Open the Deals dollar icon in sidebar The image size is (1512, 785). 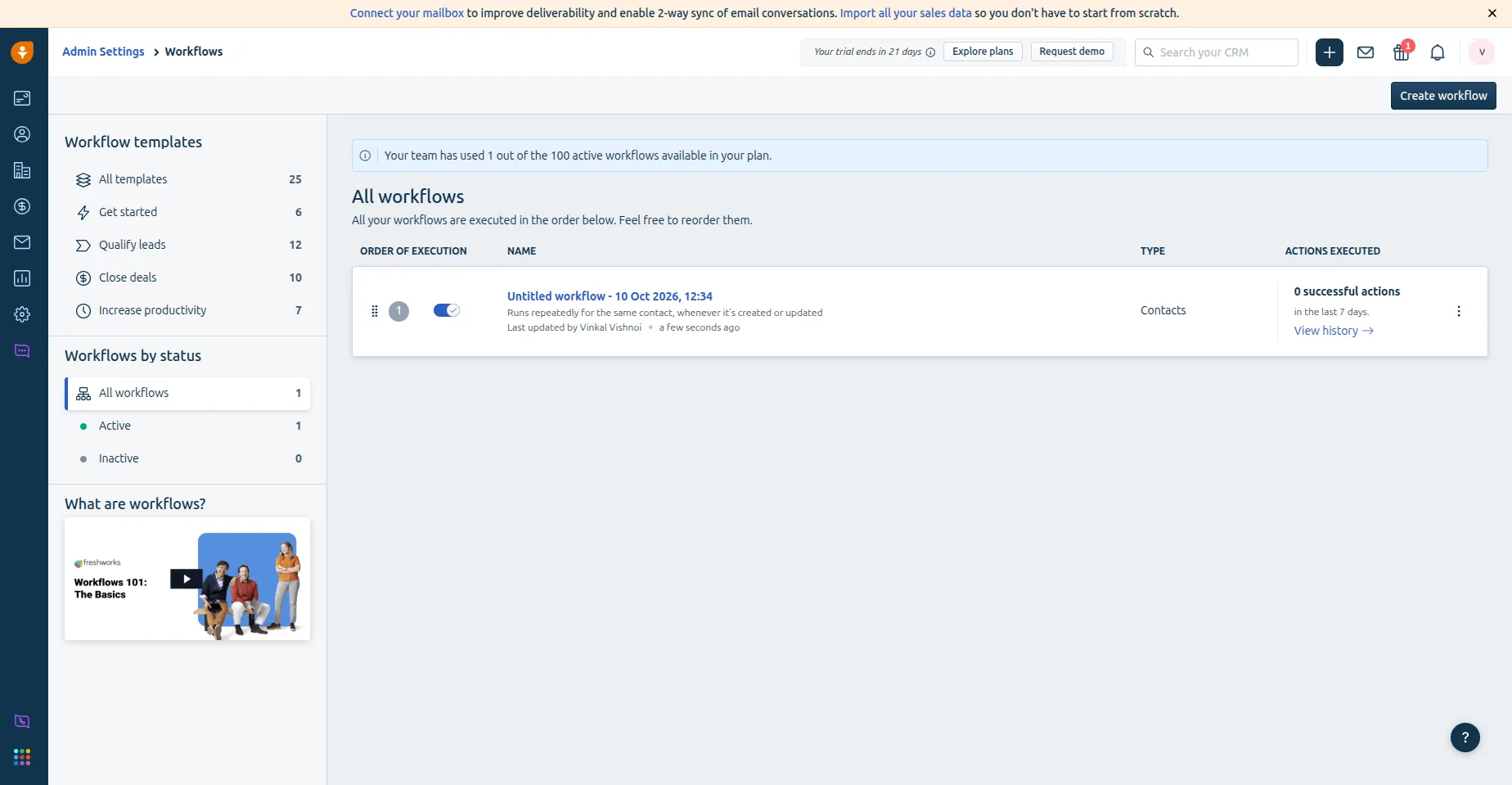[x=22, y=206]
